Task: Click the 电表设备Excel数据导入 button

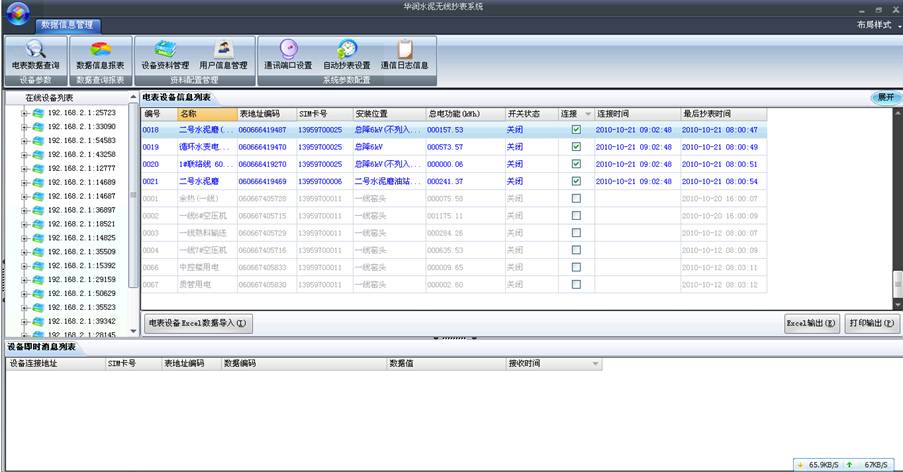Action: pyautogui.click(x=198, y=323)
